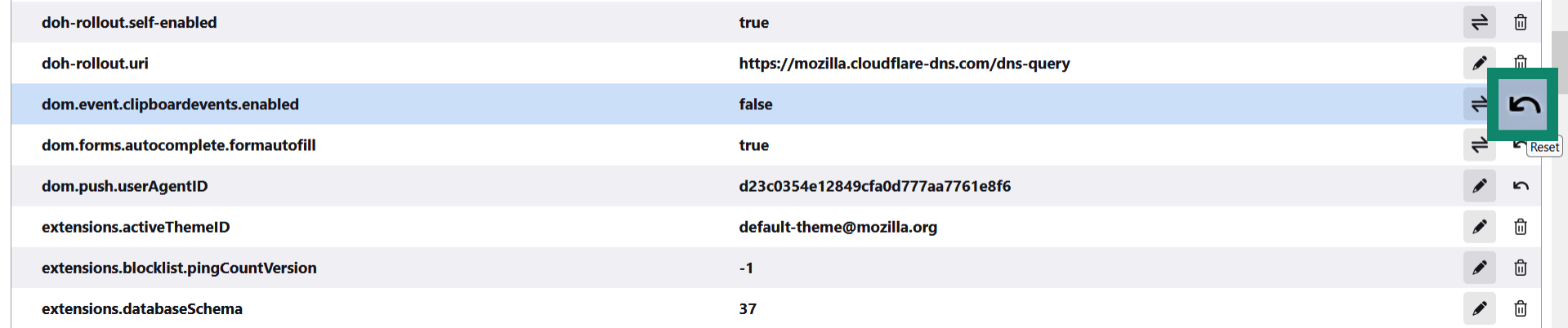Image resolution: width=1568 pixels, height=328 pixels.
Task: Edit extensions.activeThemeID with pencil icon
Action: pos(1479,227)
